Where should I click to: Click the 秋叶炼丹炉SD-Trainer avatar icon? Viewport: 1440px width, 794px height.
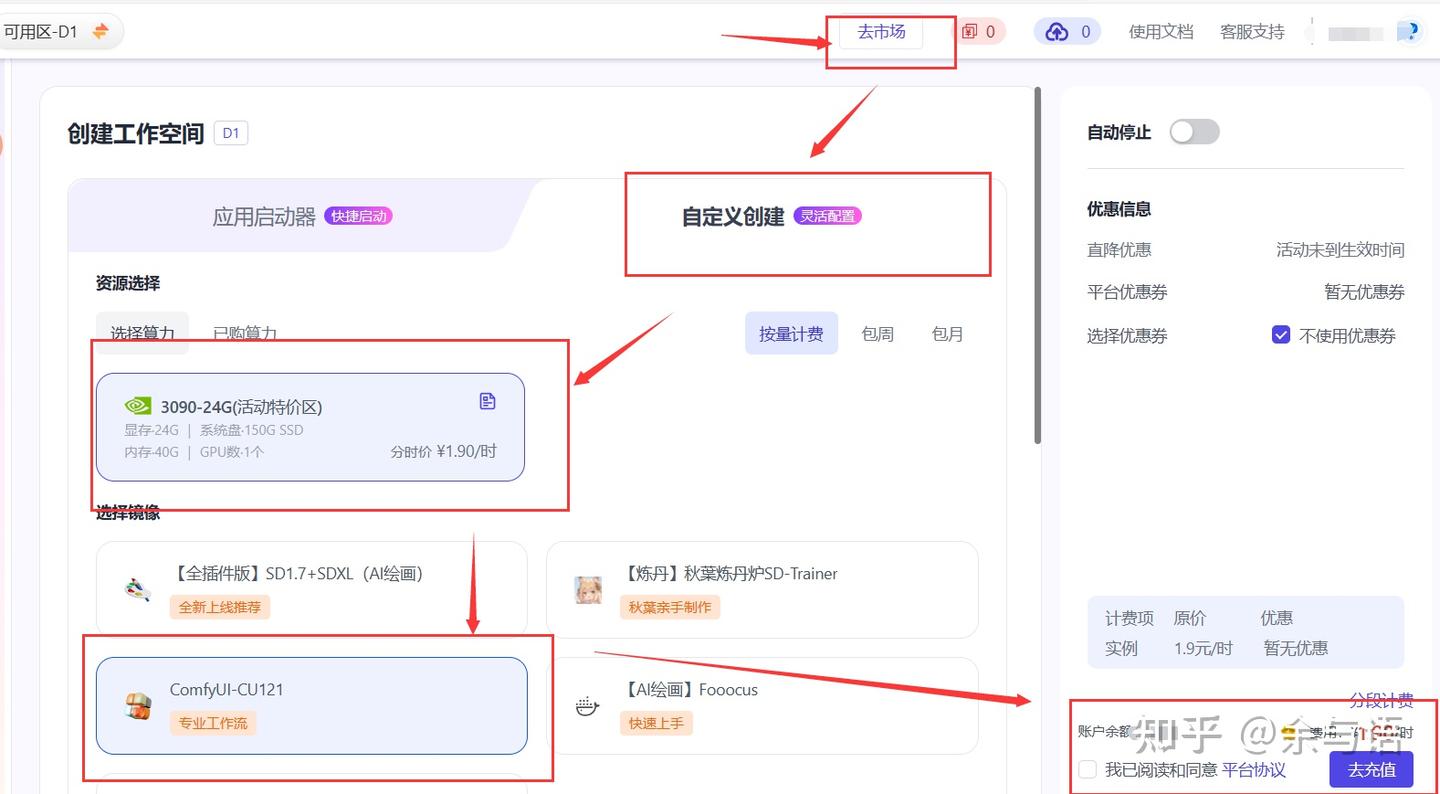click(588, 590)
